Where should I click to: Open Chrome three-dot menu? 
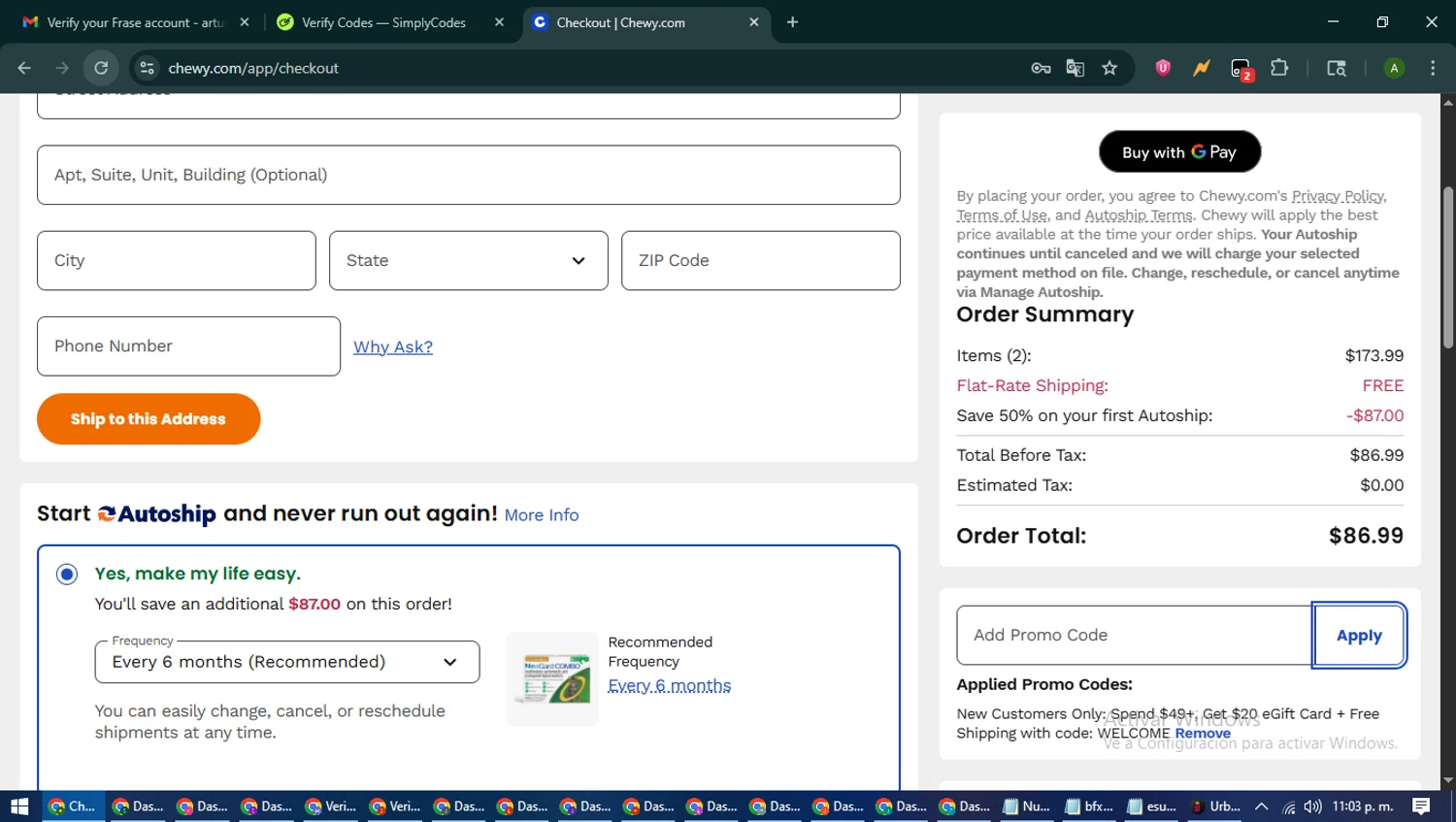[x=1433, y=68]
